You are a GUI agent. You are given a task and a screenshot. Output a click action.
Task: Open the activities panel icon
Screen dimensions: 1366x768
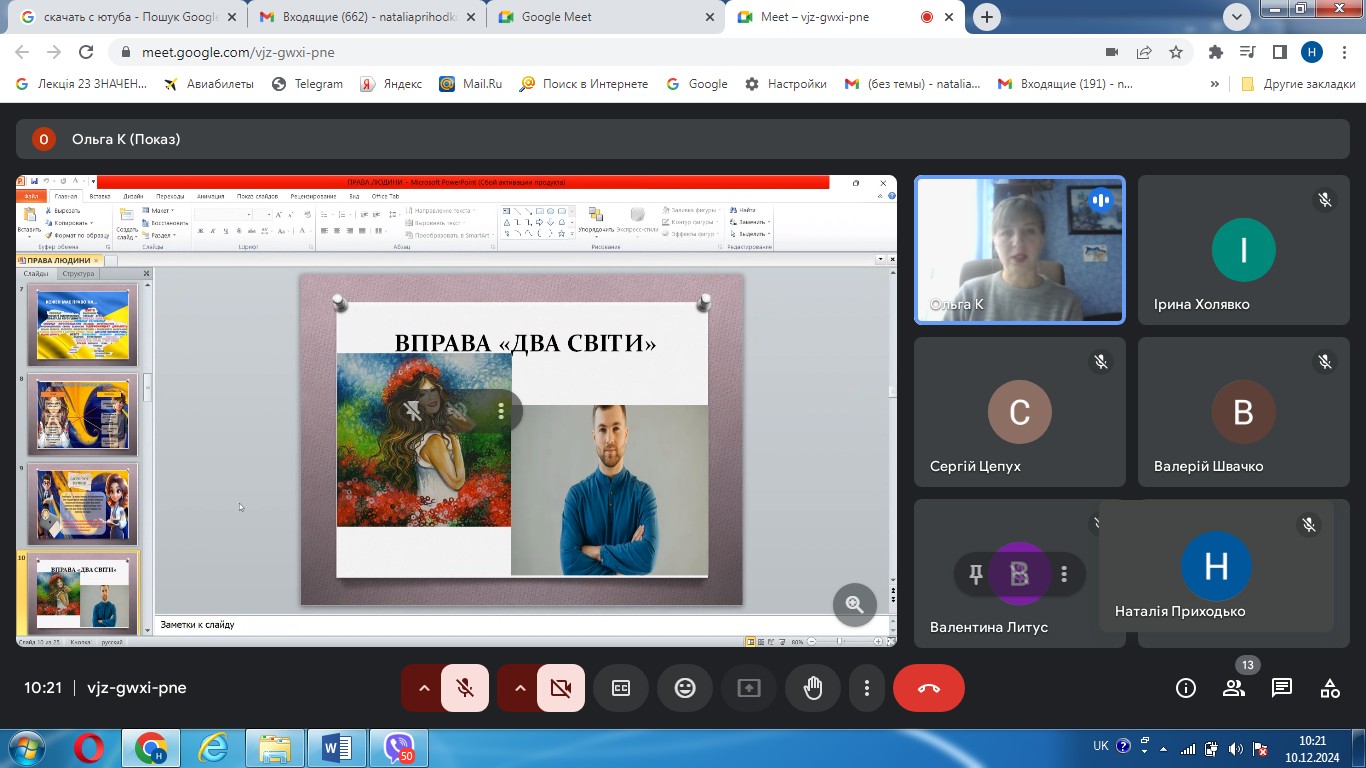click(1329, 688)
